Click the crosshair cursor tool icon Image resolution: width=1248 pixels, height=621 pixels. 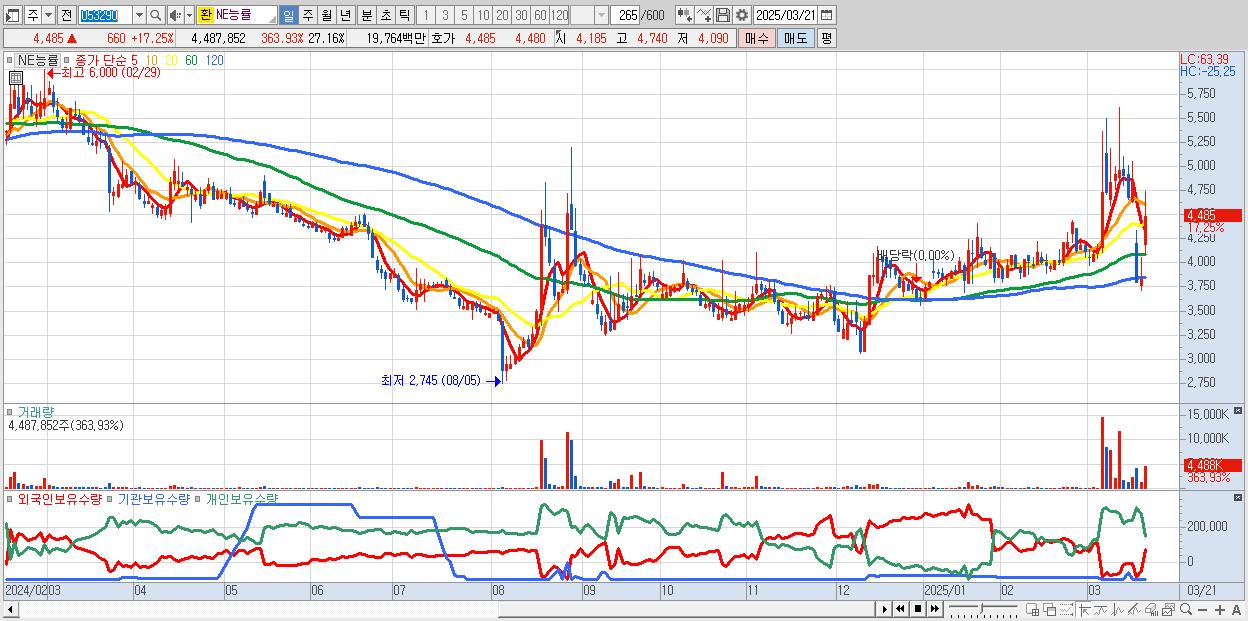click(1084, 610)
